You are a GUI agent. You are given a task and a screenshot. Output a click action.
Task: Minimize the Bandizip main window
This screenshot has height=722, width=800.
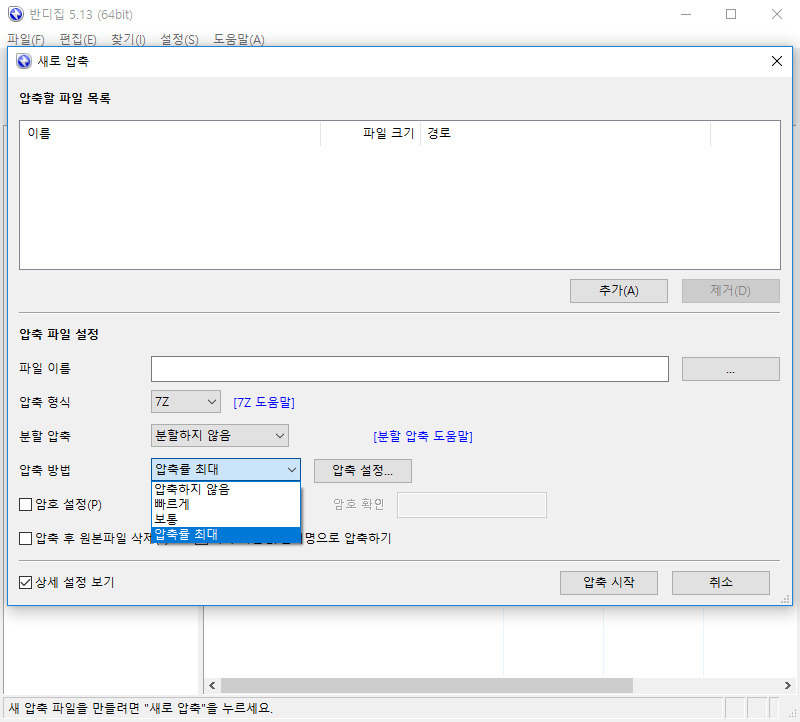tap(686, 14)
